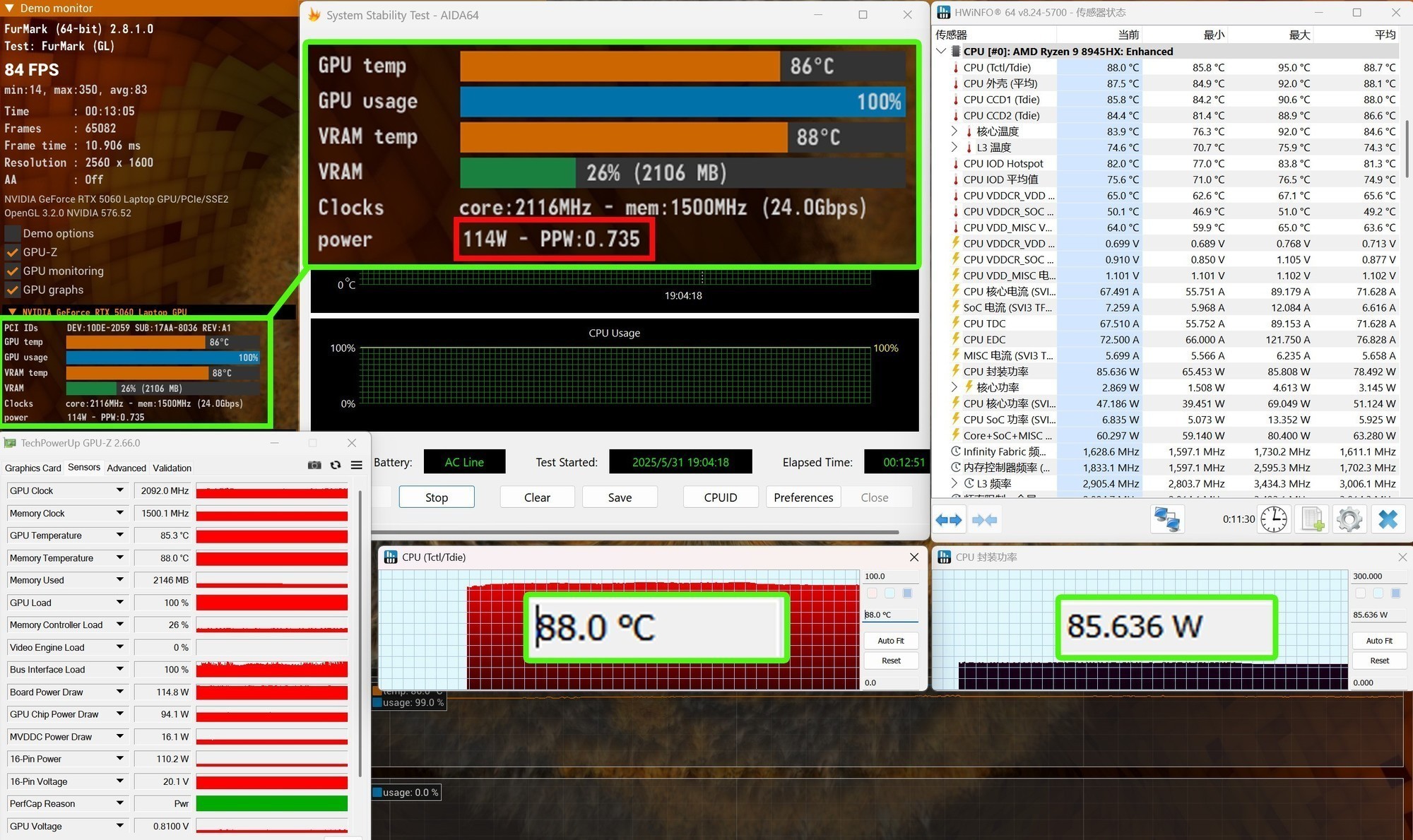Open HWiNFO settings gear icon
1413x840 pixels.
[x=1349, y=520]
